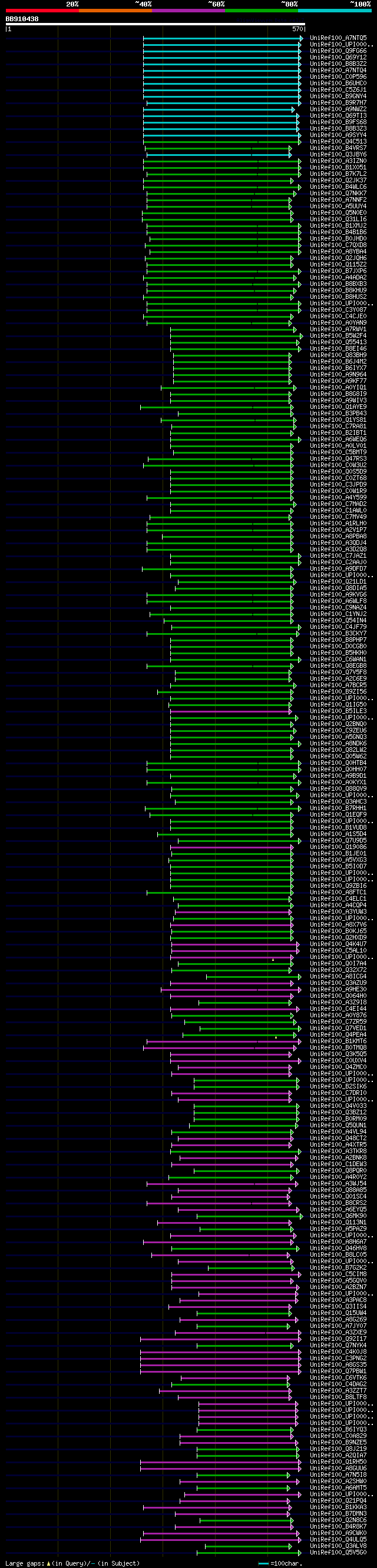Select the UniRef100_Q7VED1 label
The image size is (377, 1568).
[338, 1028]
